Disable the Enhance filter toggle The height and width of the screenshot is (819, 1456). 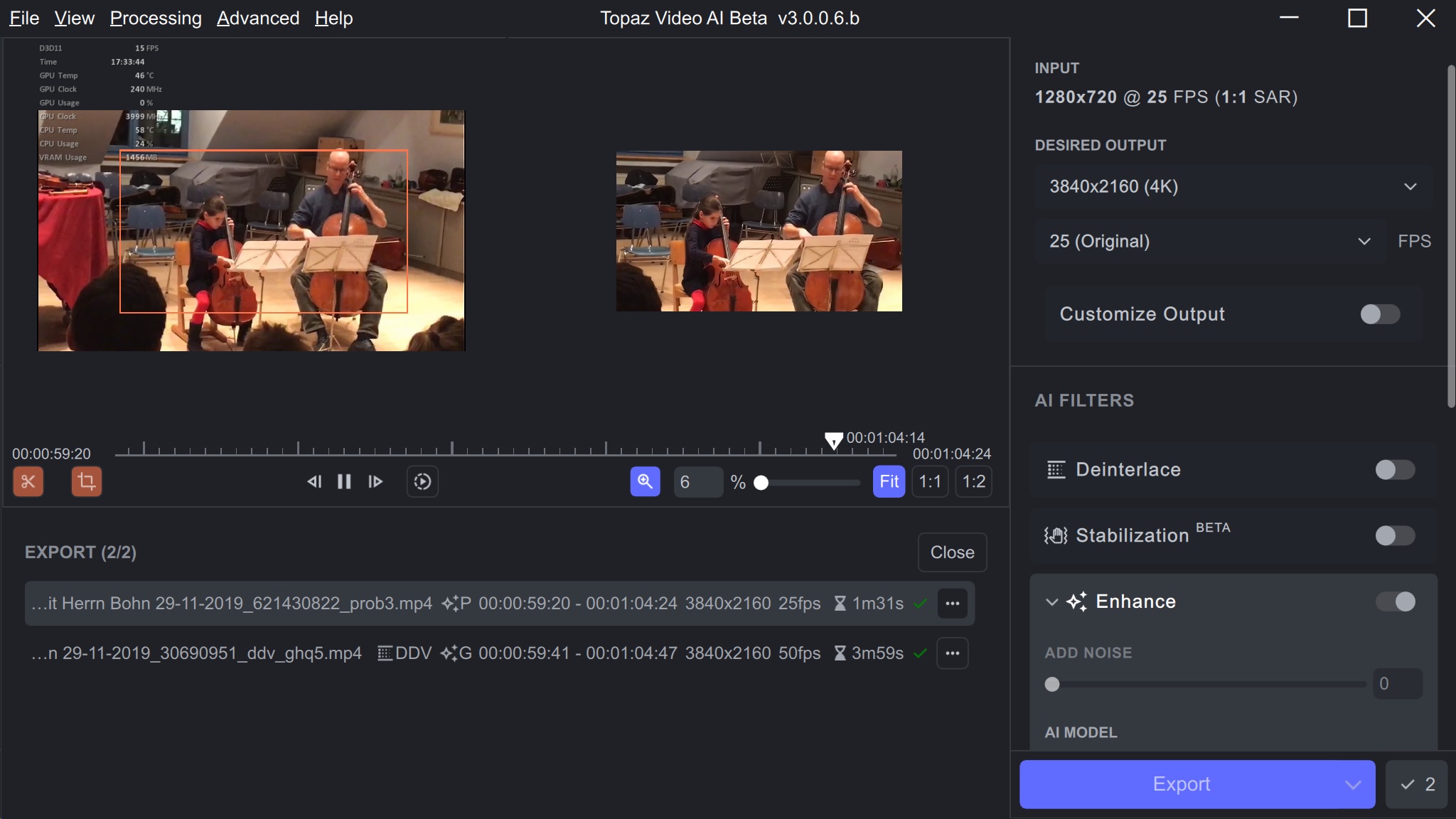click(1394, 601)
